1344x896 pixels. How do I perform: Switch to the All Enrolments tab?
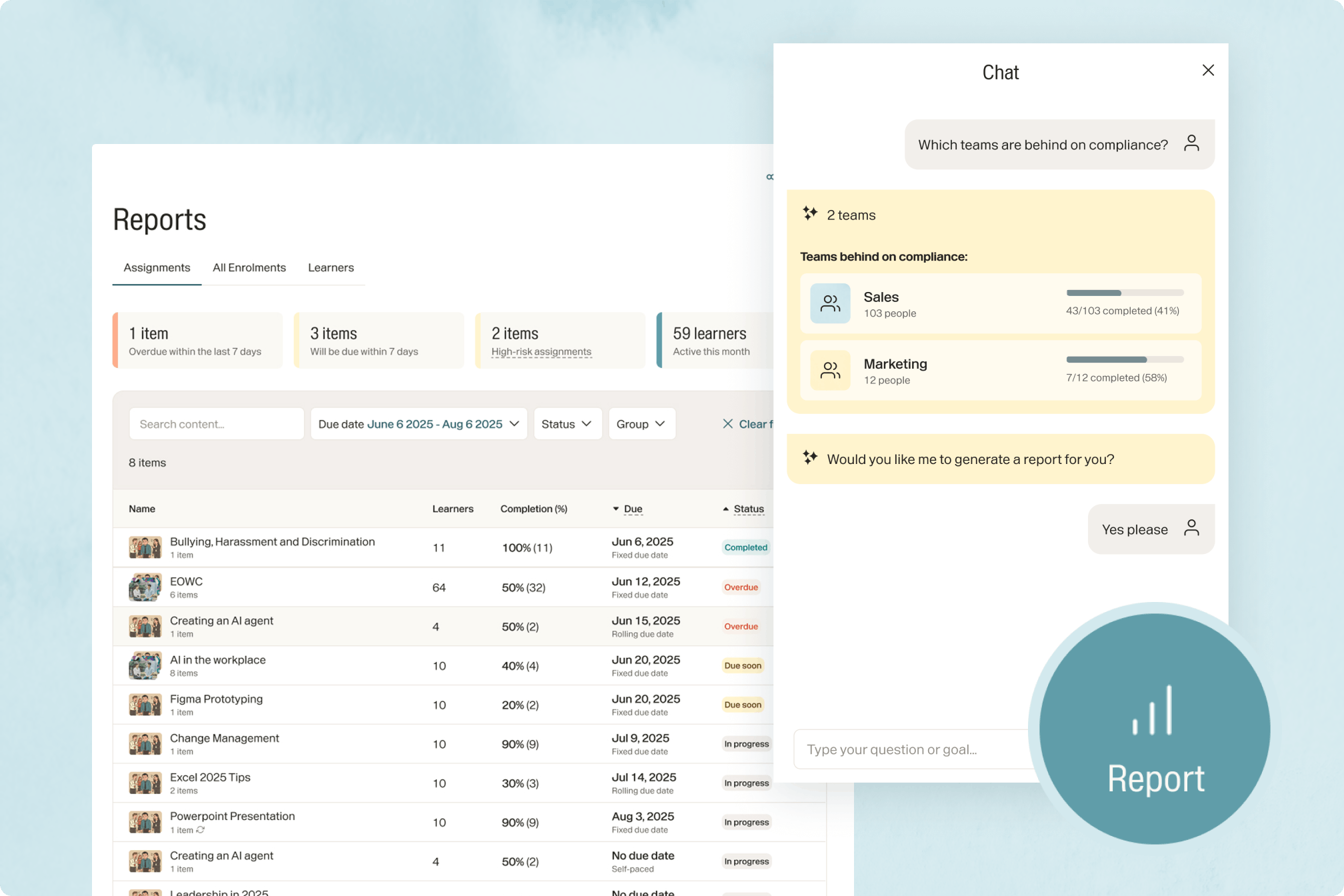coord(249,267)
